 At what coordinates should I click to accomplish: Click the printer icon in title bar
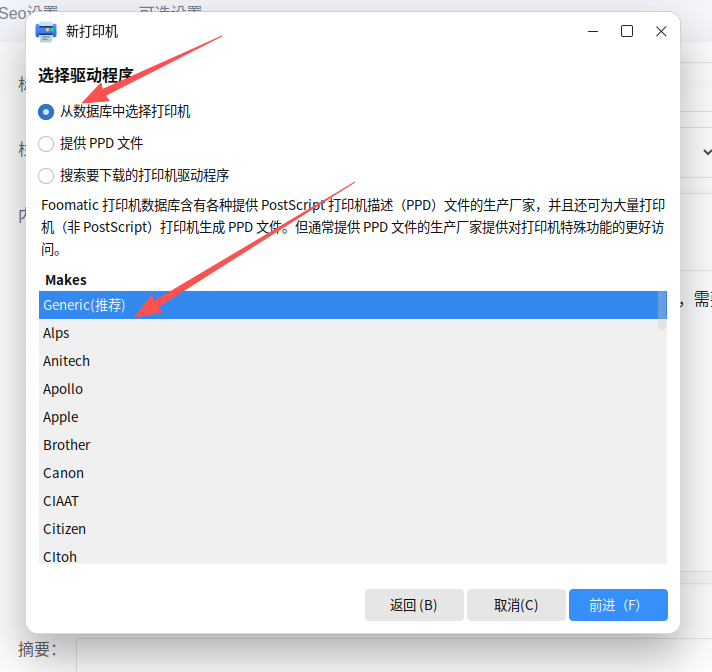(x=46, y=31)
